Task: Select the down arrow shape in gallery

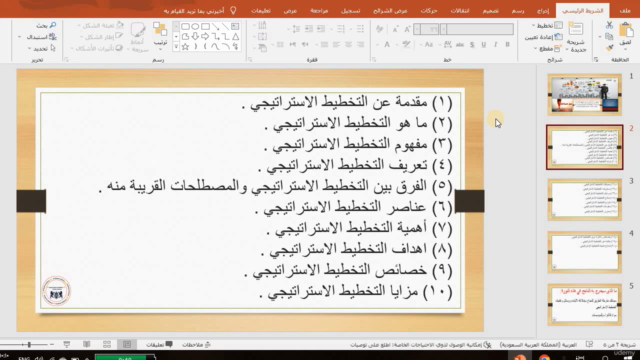Action: [x=195, y=37]
